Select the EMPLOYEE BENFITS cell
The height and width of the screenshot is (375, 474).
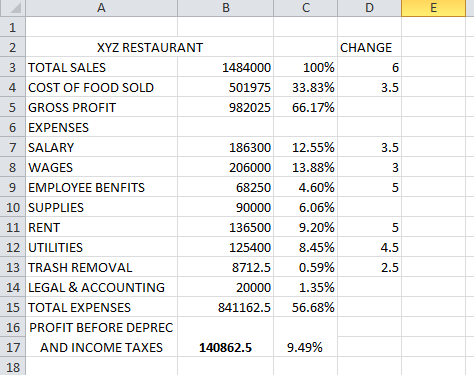point(102,187)
